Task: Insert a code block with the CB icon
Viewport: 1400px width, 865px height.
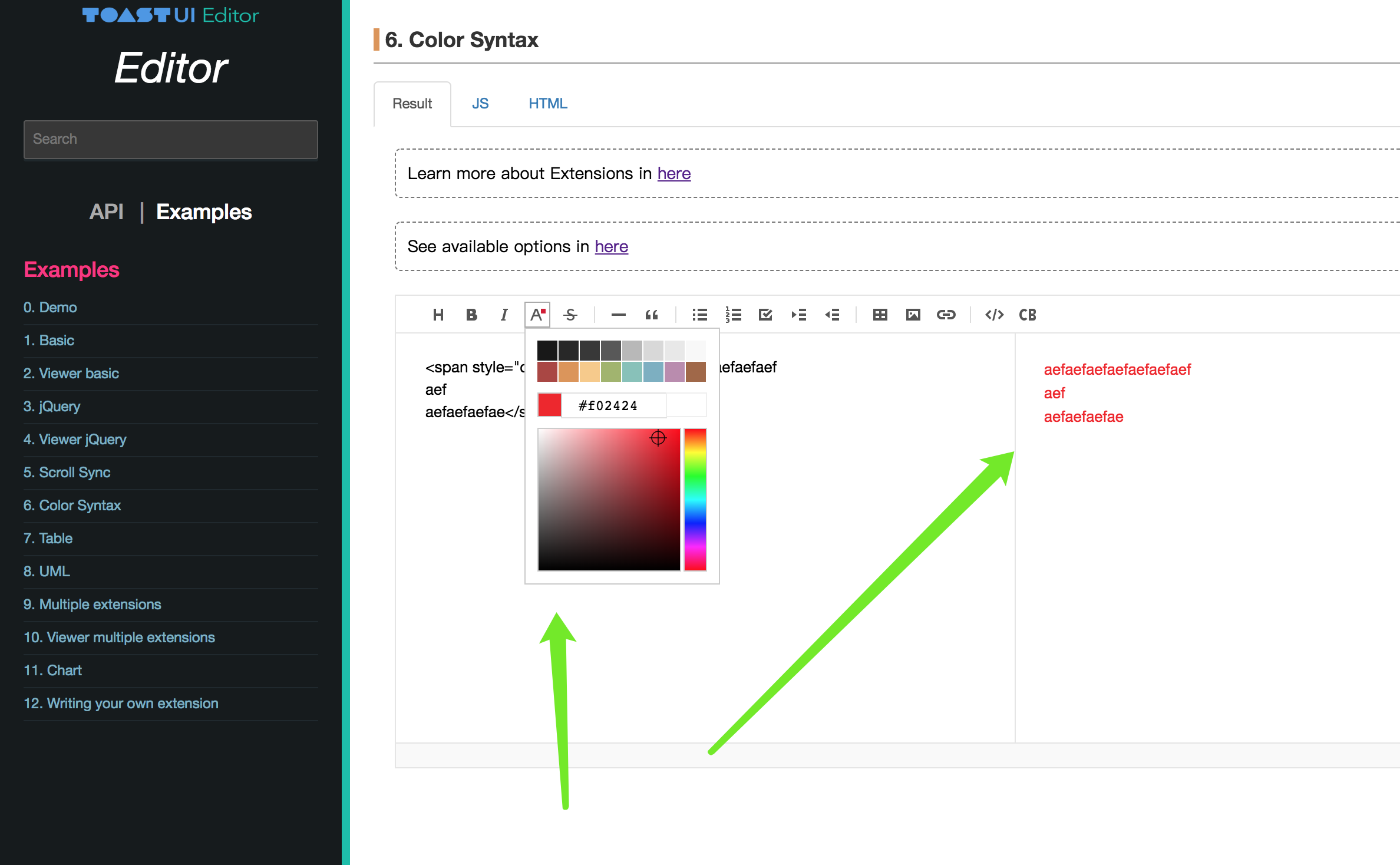Action: pos(1027,315)
